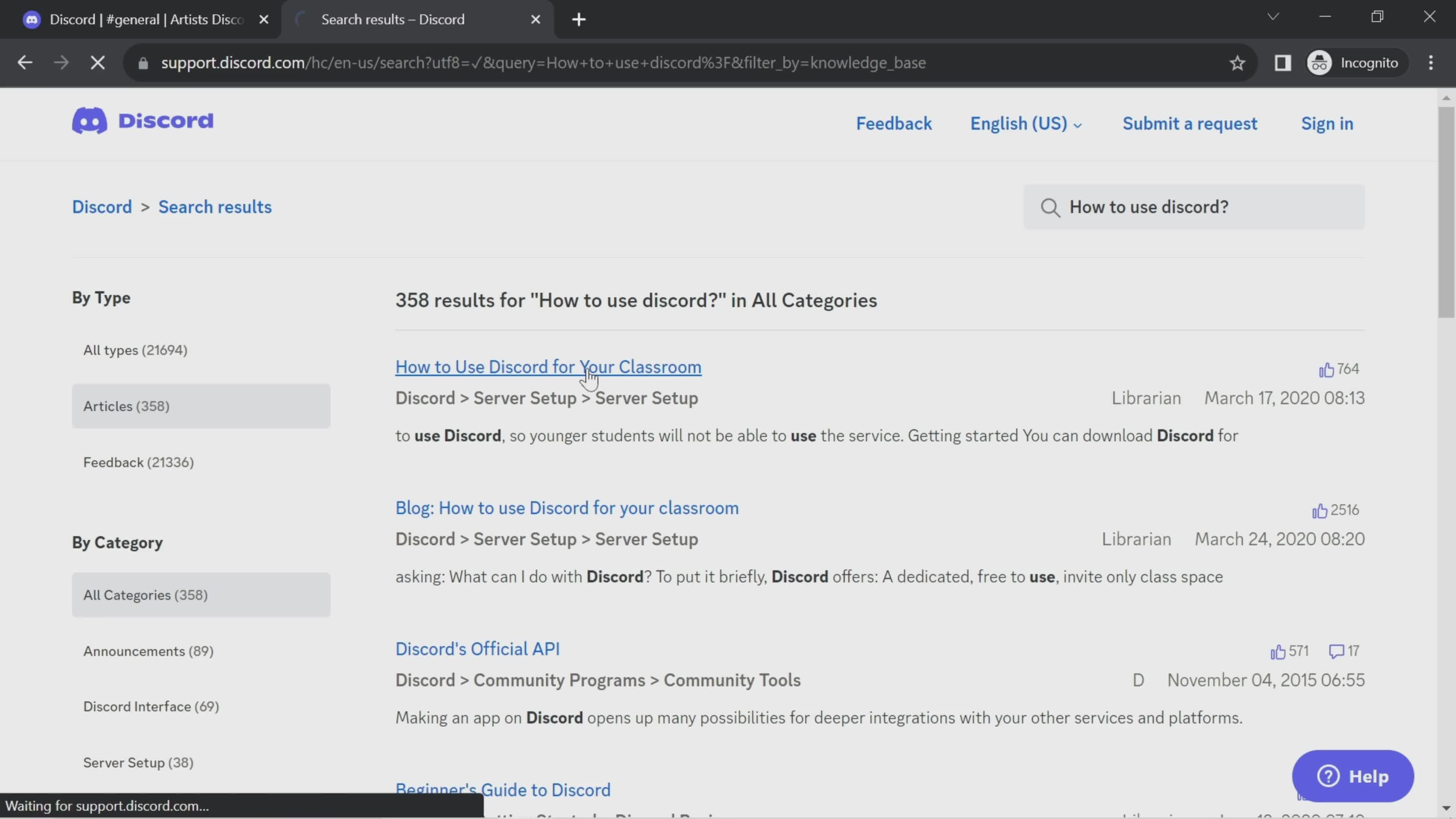The width and height of the screenshot is (1456, 819).
Task: Click the page vertical scrollbar thumb
Action: pyautogui.click(x=1446, y=212)
